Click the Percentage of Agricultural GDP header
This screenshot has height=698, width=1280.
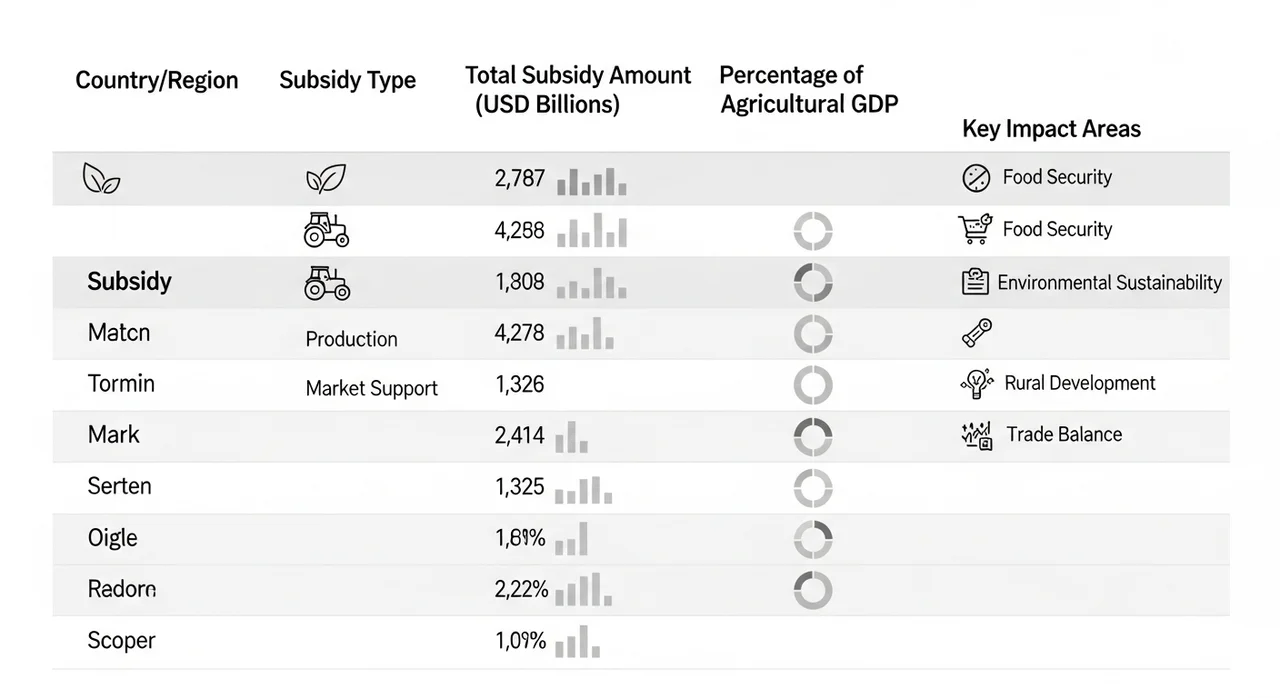click(809, 90)
